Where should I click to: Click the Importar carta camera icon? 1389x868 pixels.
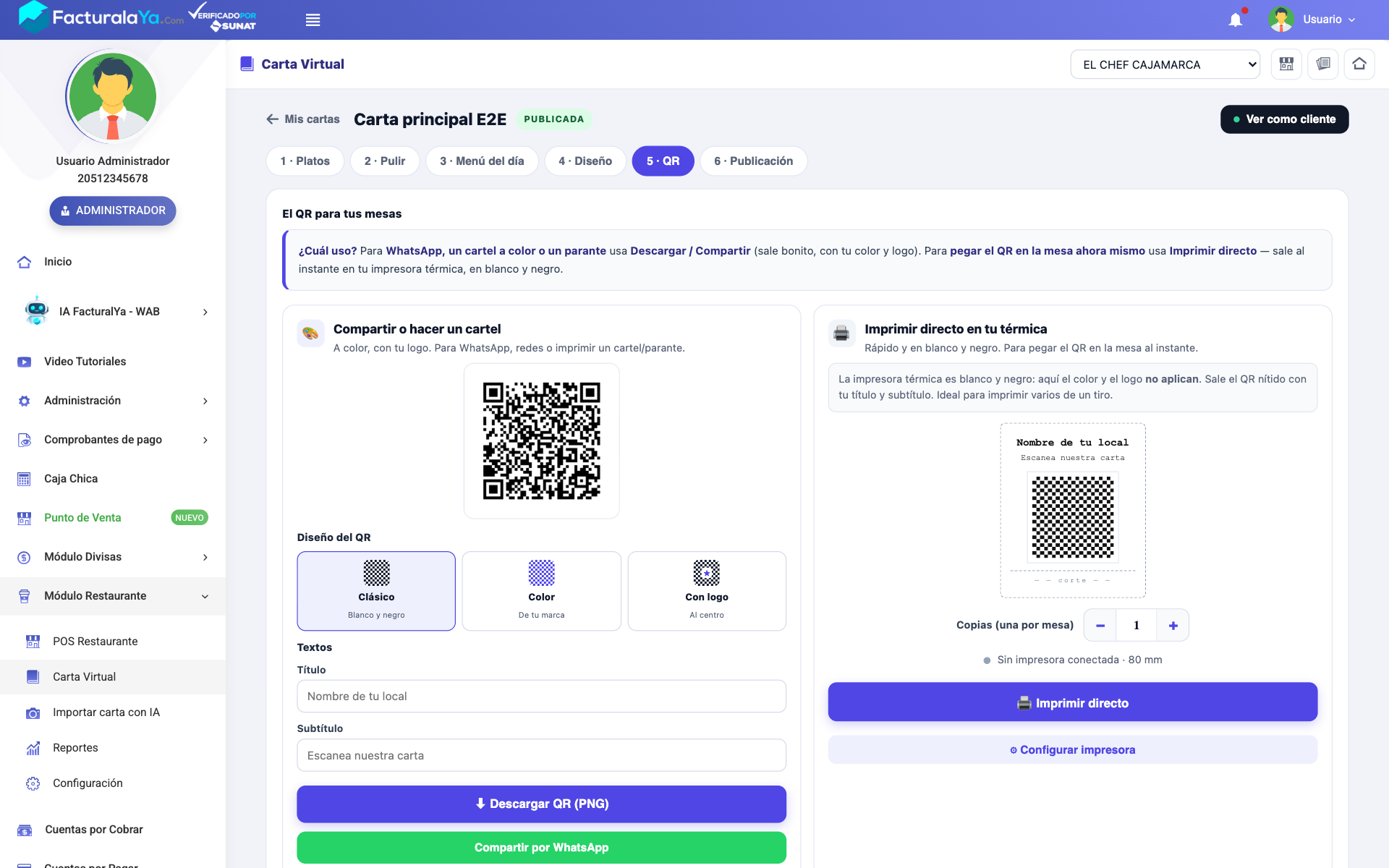[33, 712]
